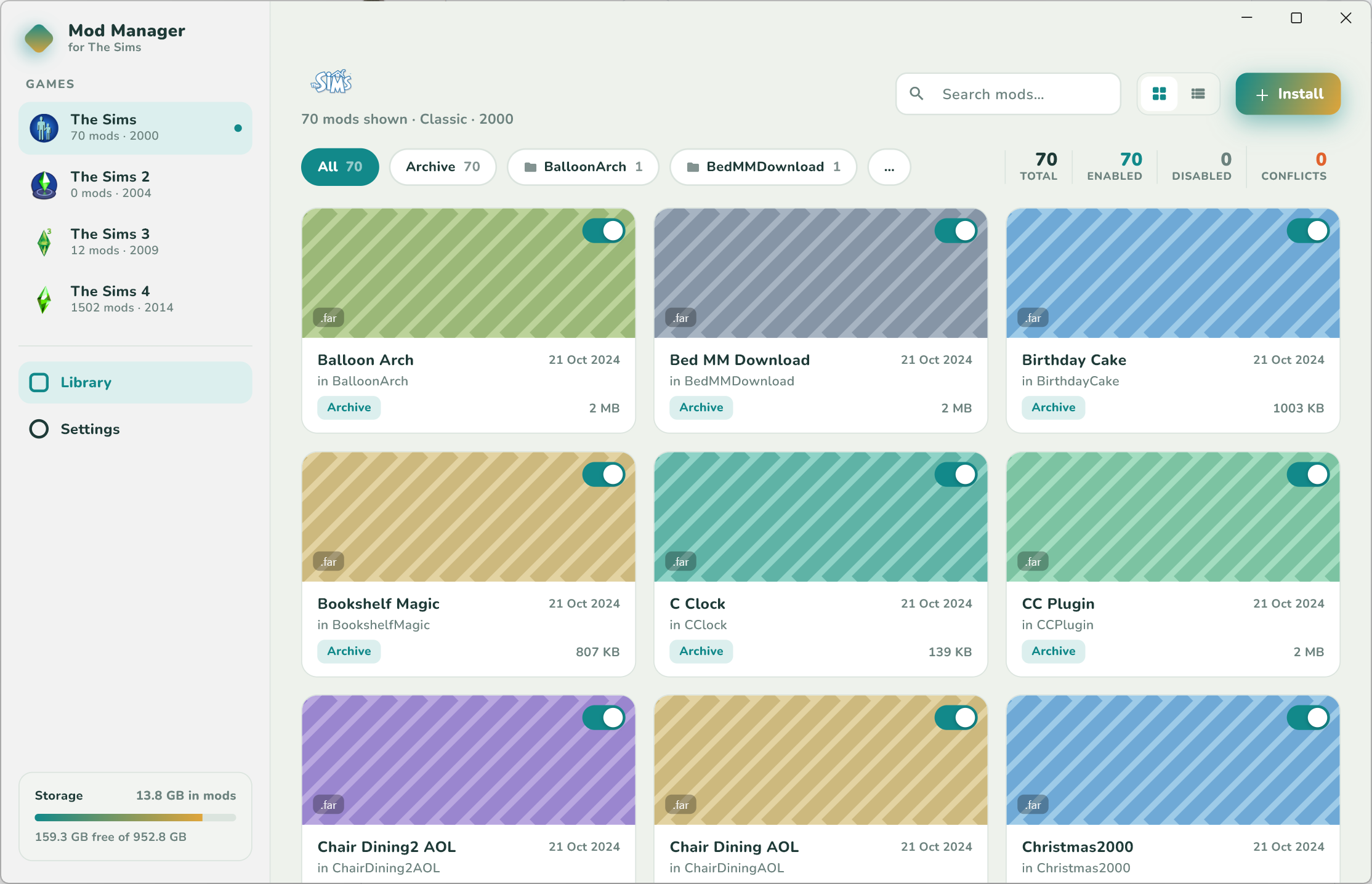The height and width of the screenshot is (884, 1372).
Task: Select The Sims game icon in sidebar
Action: (x=44, y=128)
